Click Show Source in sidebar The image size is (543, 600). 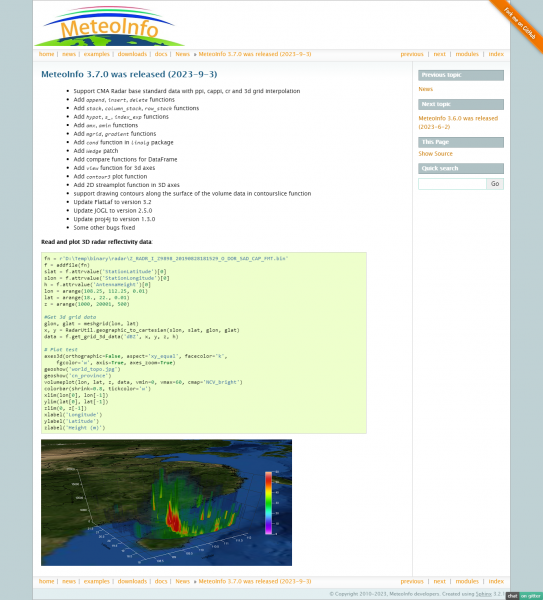[435, 153]
